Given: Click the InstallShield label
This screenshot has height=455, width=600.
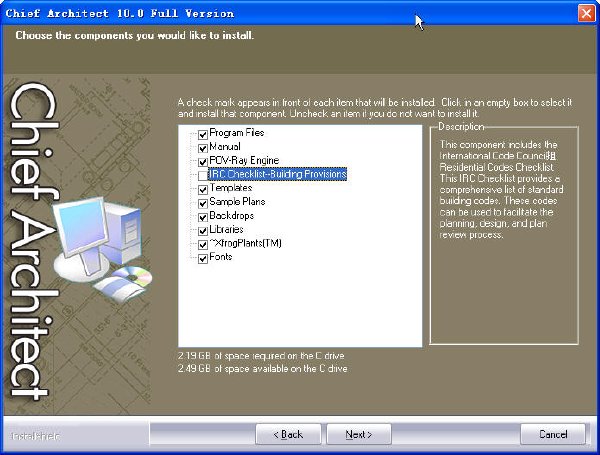Looking at the screenshot, I should point(36,436).
